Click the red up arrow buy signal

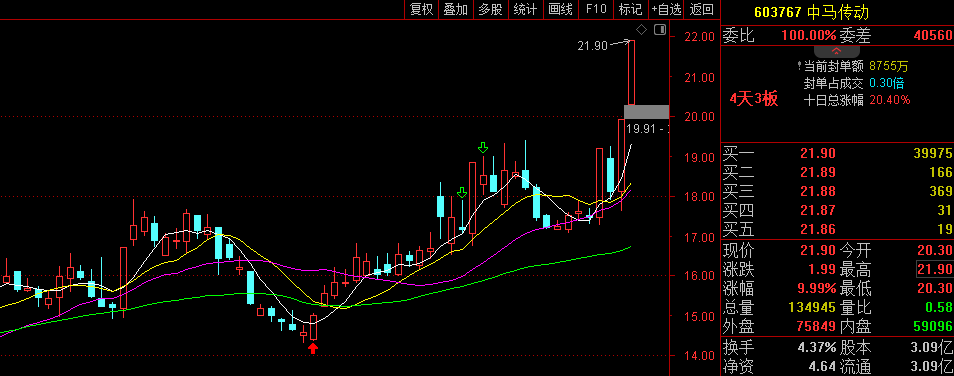(313, 348)
